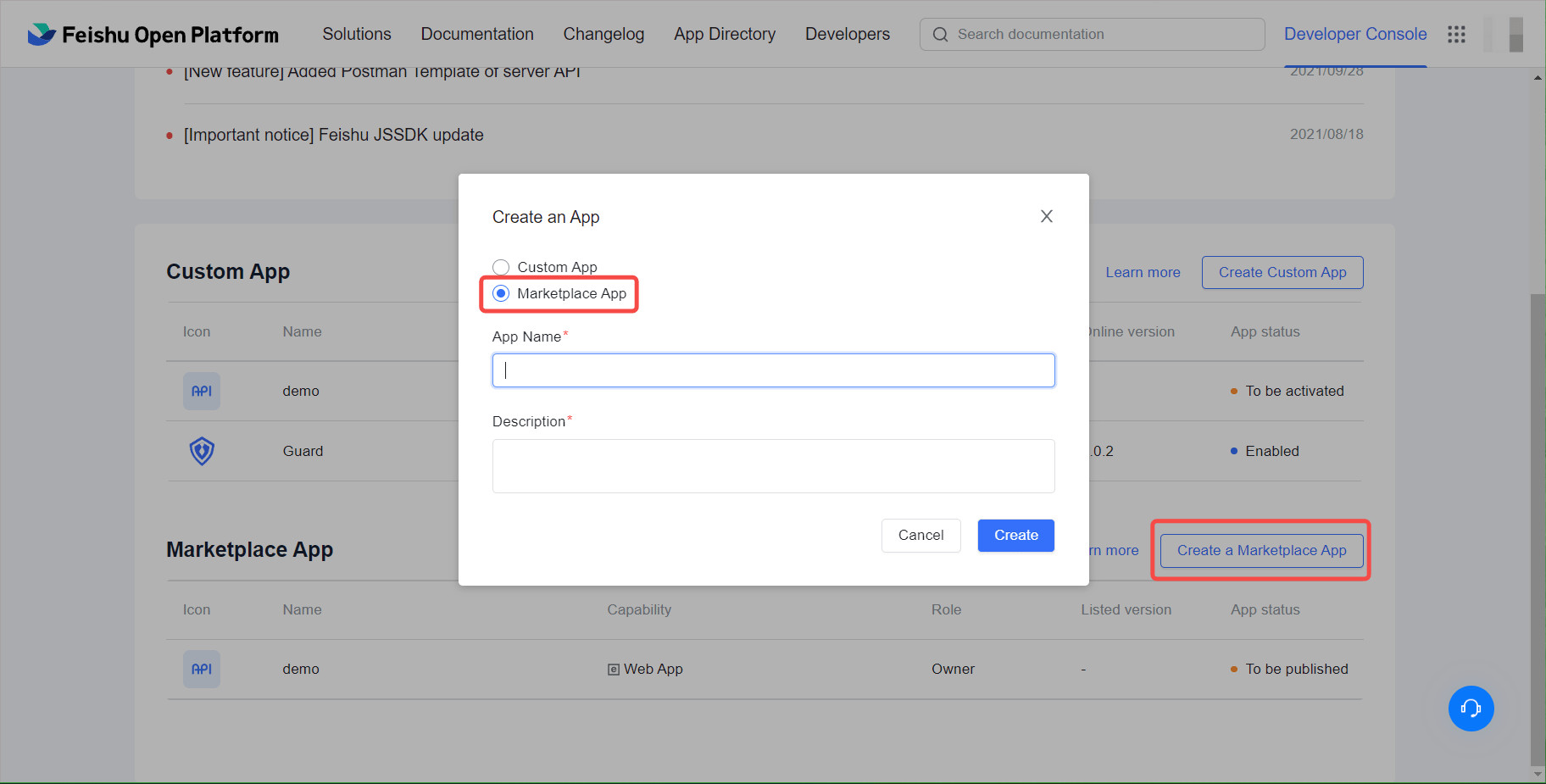Select the Marketplace App radio option
The image size is (1546, 784).
pos(501,294)
